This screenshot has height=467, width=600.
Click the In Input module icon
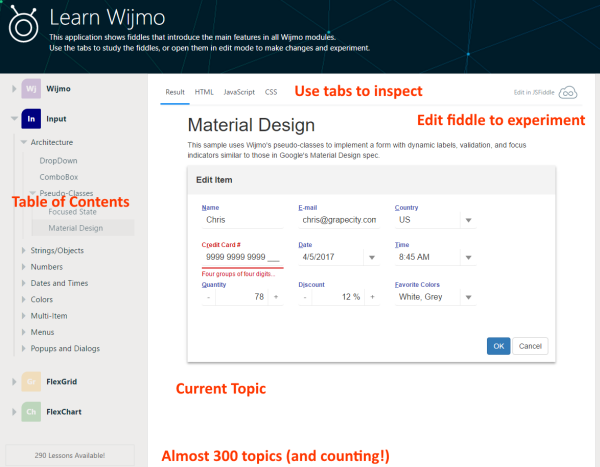point(31,119)
